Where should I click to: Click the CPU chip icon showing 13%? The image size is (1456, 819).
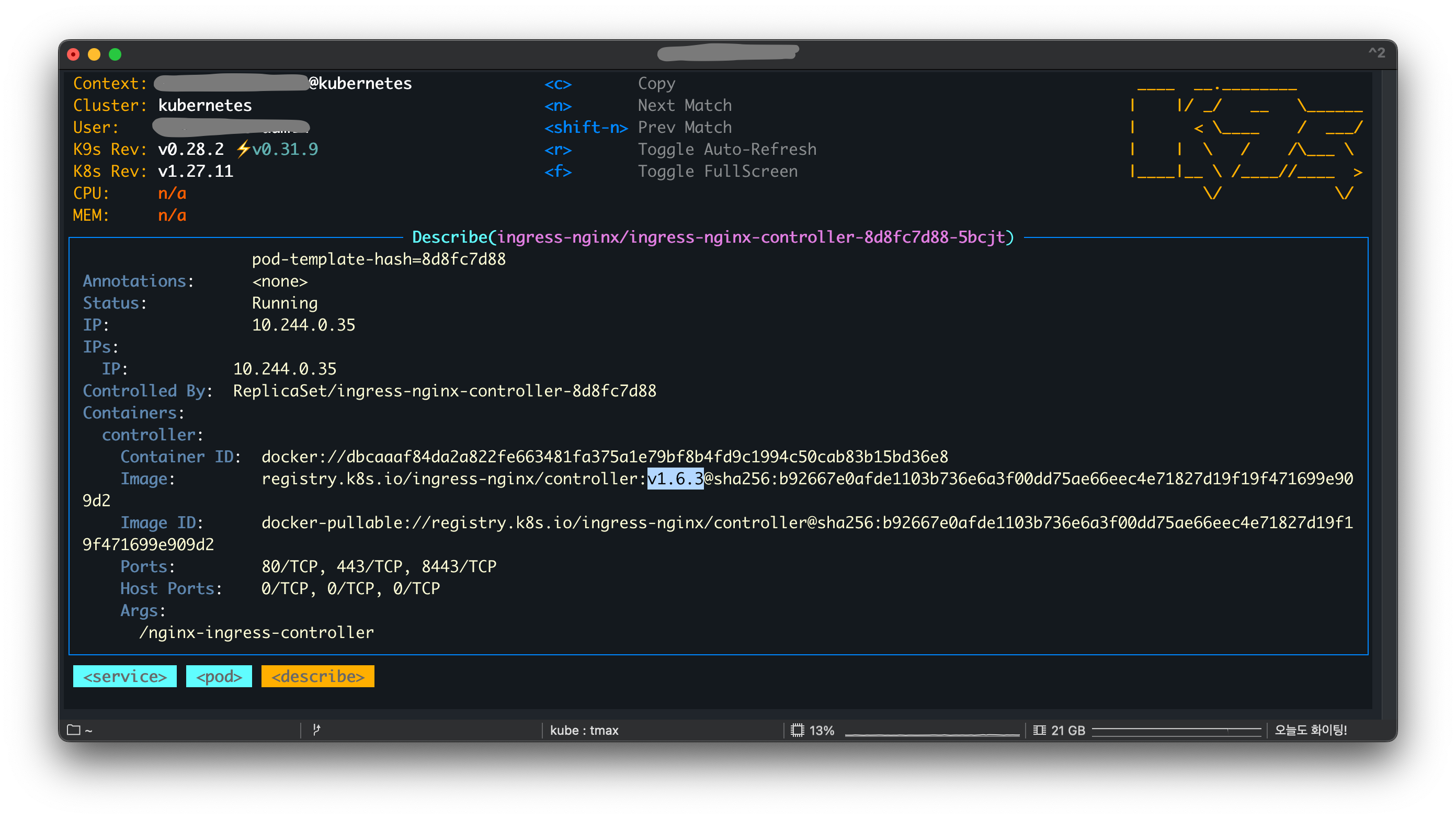(797, 730)
